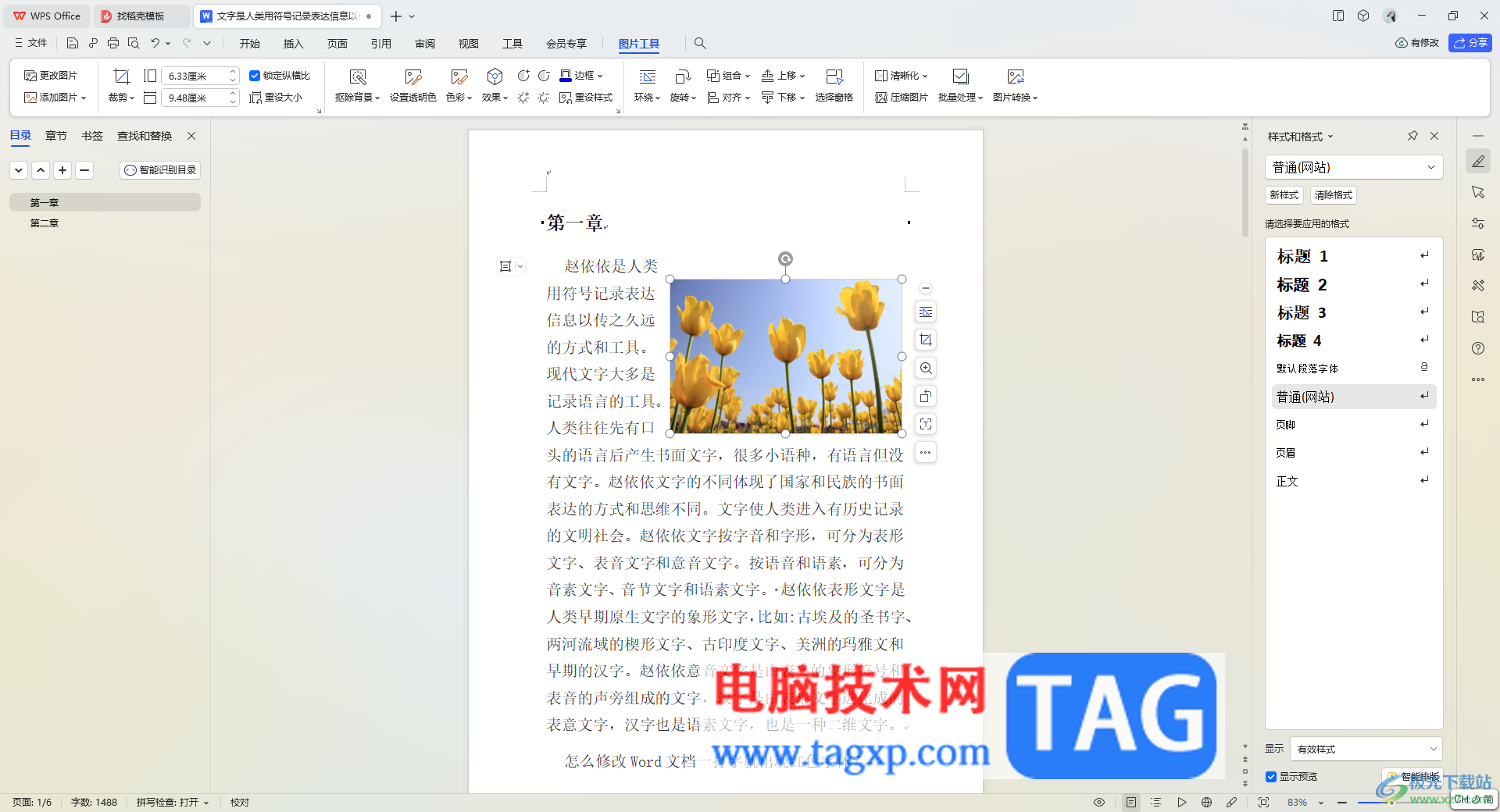This screenshot has width=1500, height=812.
Task: Switch to the 找稻壳模板 window tab
Action: [141, 16]
